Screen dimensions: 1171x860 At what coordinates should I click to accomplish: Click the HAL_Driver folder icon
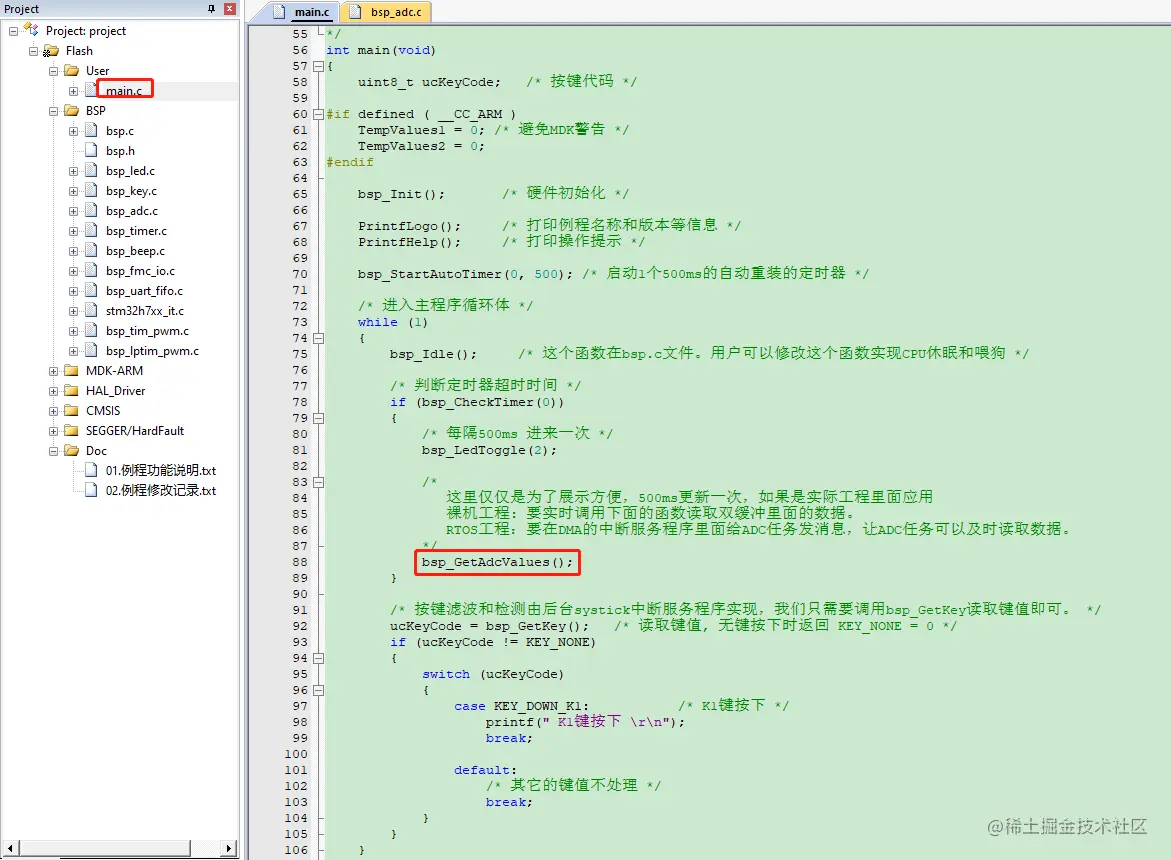pyautogui.click(x=72, y=390)
